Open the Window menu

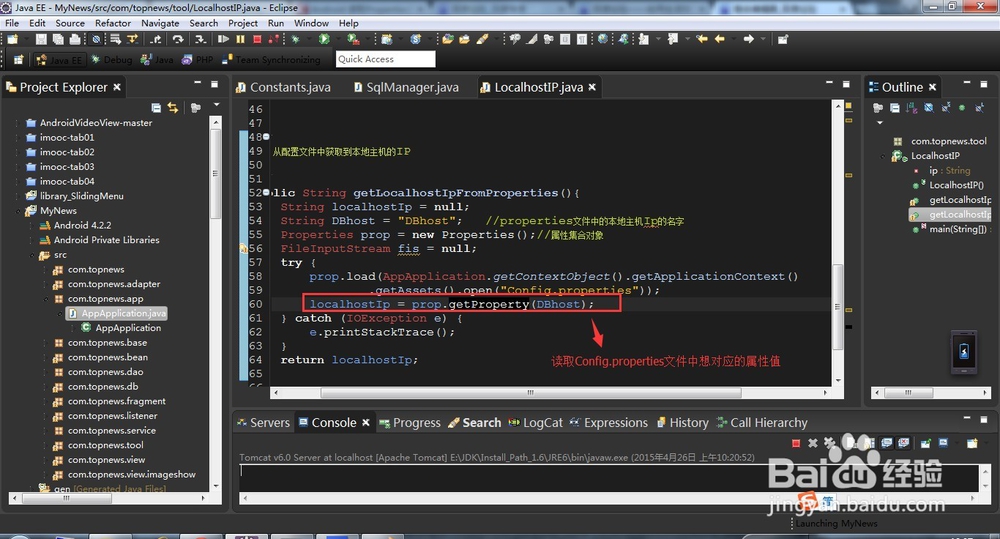(311, 23)
